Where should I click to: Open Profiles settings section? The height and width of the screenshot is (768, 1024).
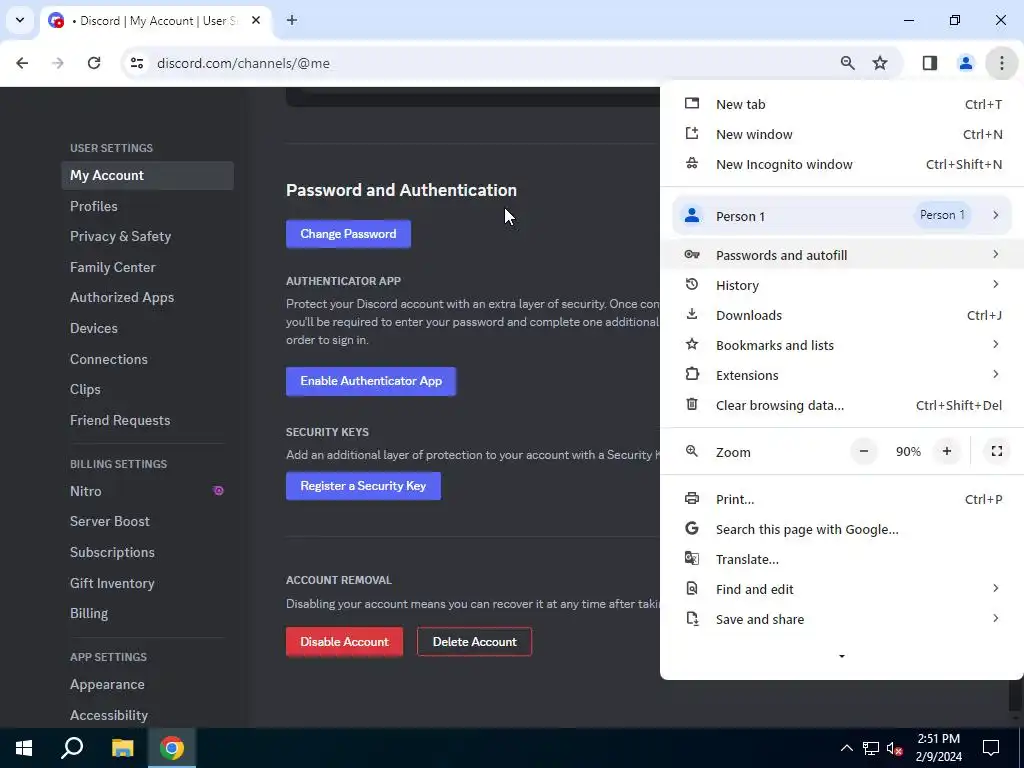(x=148, y=206)
